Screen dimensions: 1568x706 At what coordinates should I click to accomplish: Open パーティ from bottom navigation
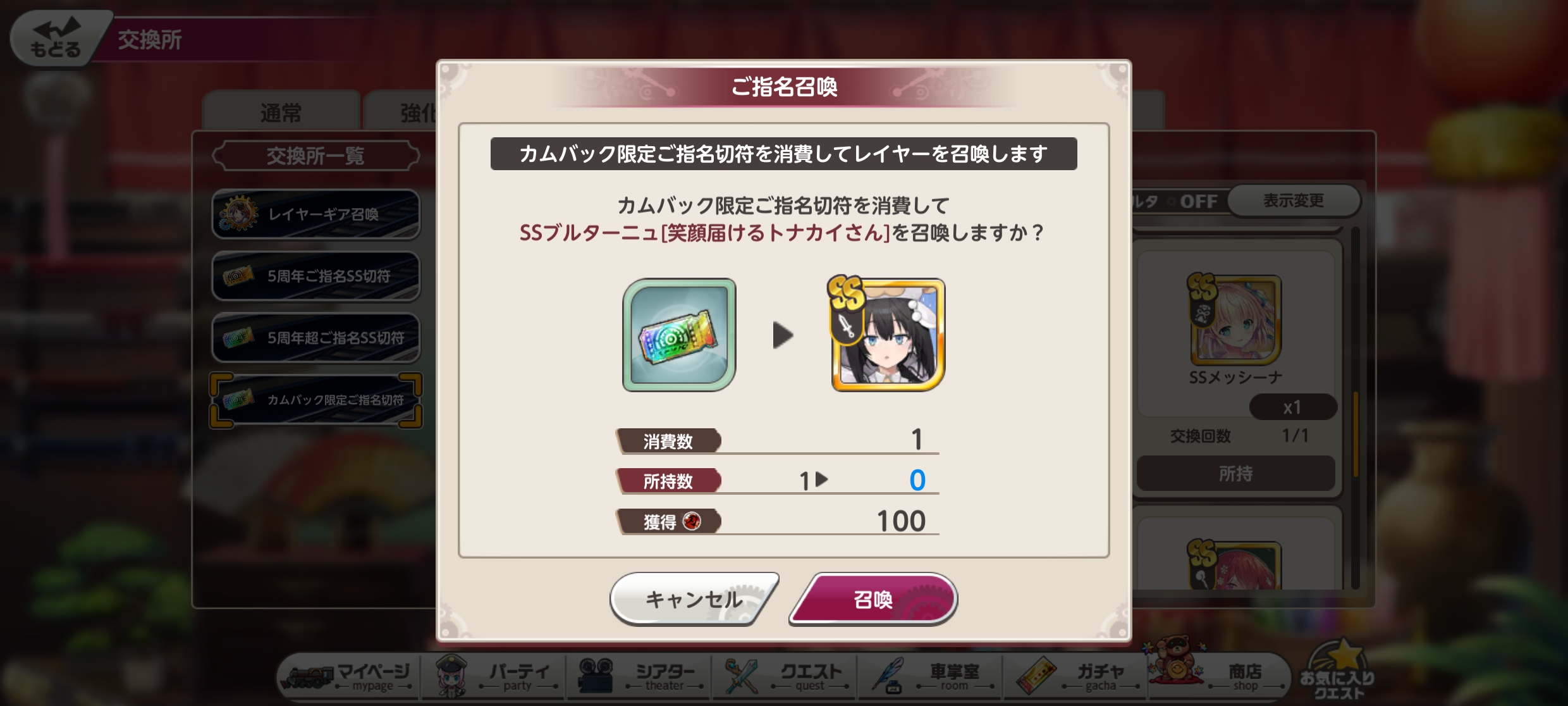[493, 677]
